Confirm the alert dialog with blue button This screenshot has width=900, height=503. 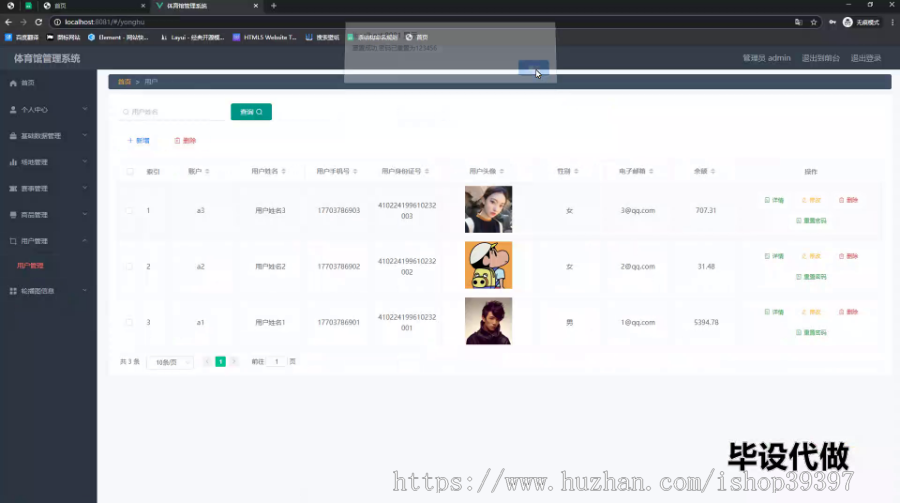coord(533,68)
